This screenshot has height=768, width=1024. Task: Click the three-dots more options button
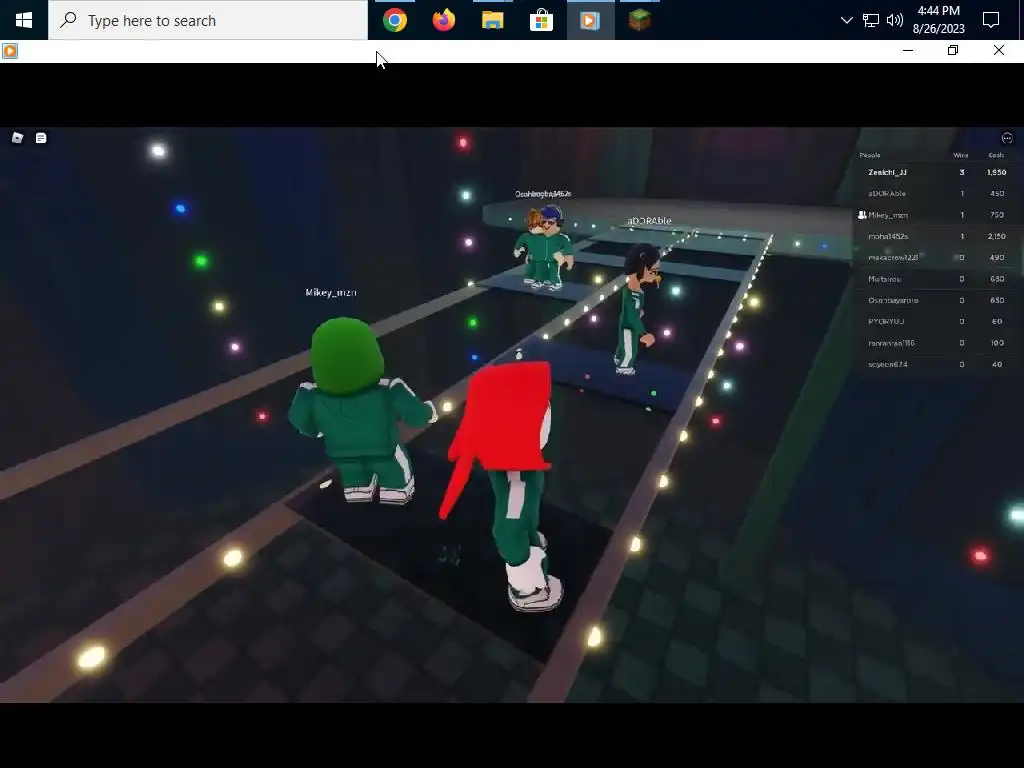[x=1007, y=138]
